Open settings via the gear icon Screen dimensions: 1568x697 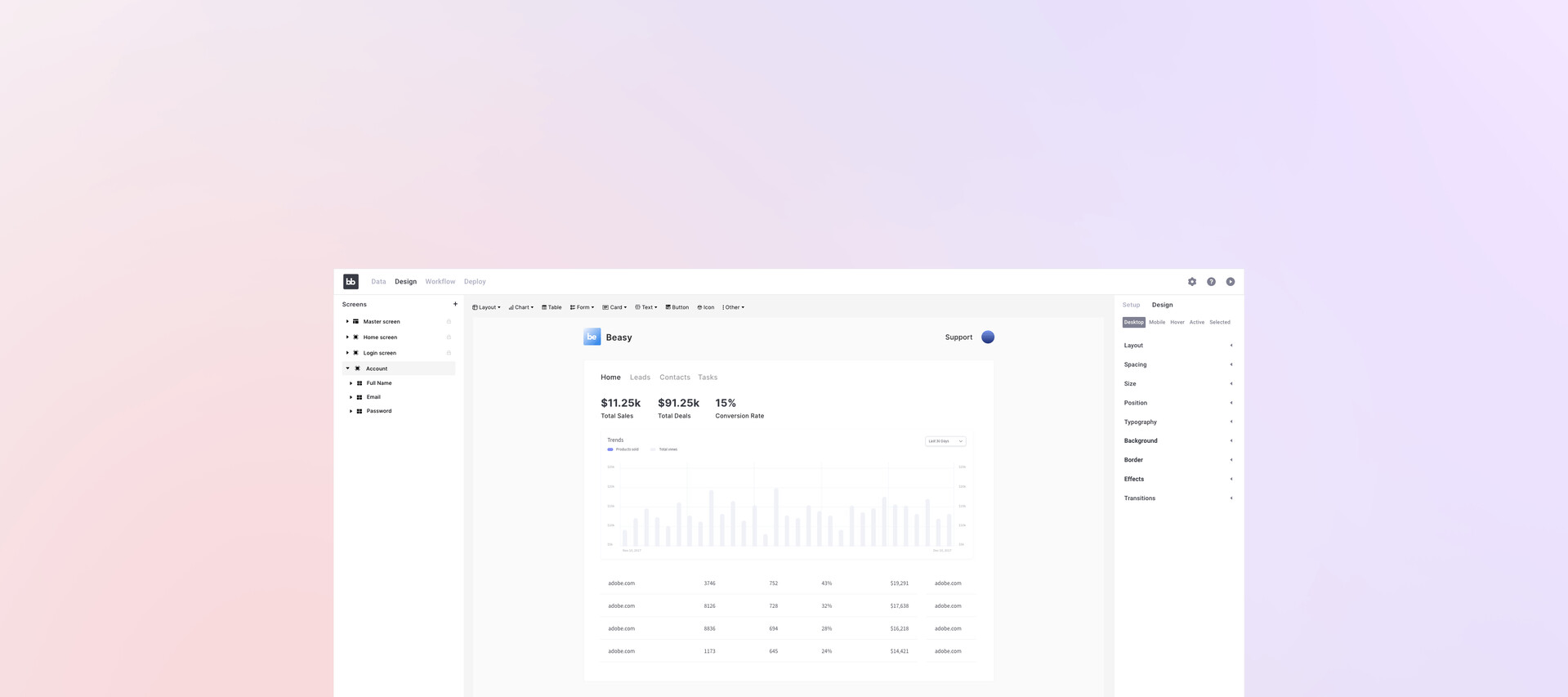pyautogui.click(x=1192, y=282)
